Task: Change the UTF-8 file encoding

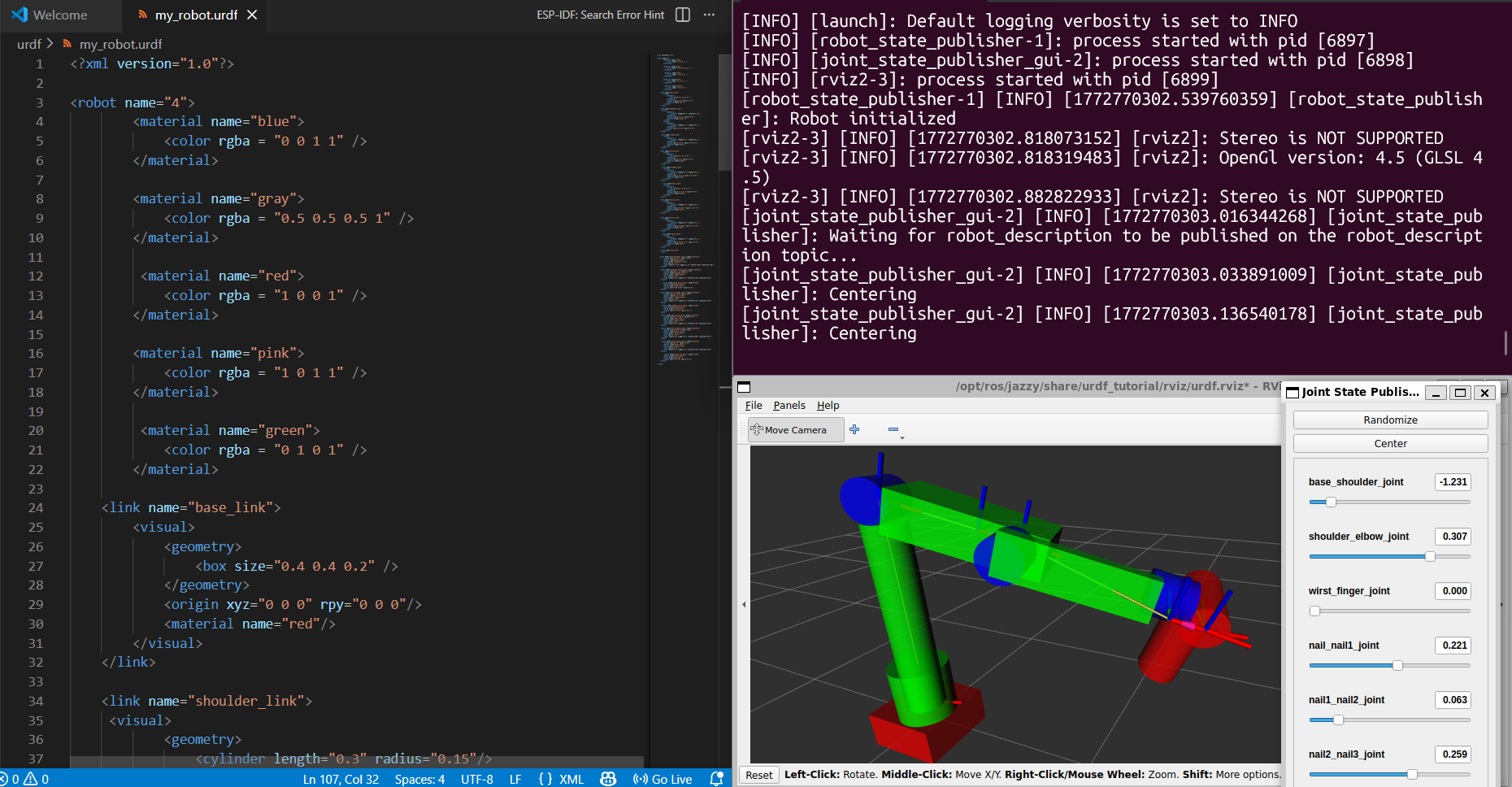Action: point(477,779)
